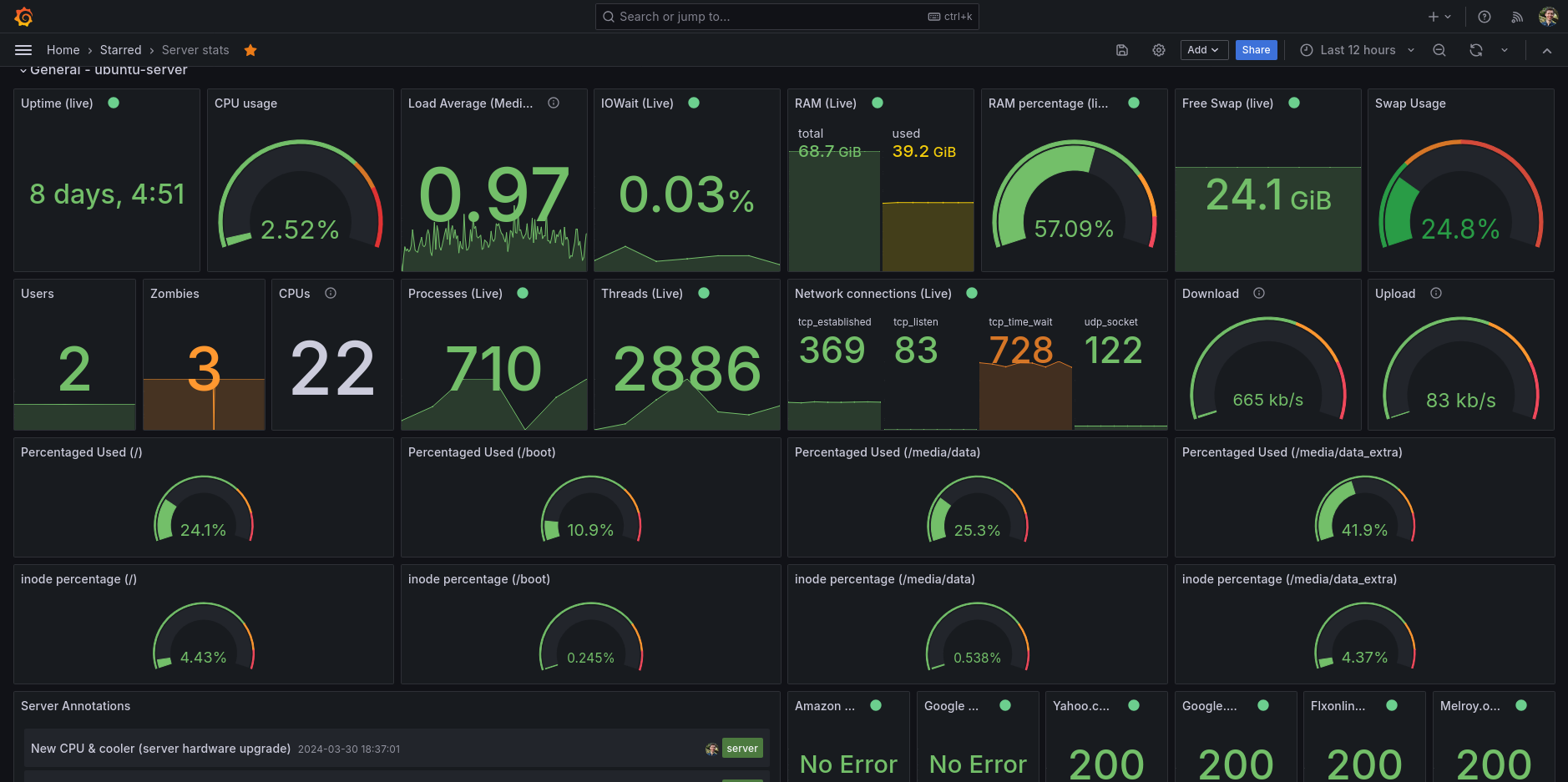This screenshot has width=1568, height=782.
Task: Open the Starred breadcrumb link
Action: [x=121, y=50]
